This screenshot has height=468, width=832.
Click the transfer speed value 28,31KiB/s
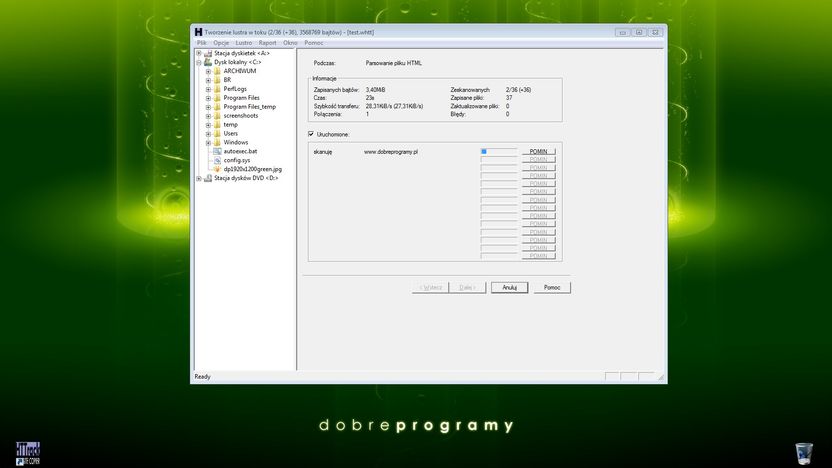(x=394, y=106)
